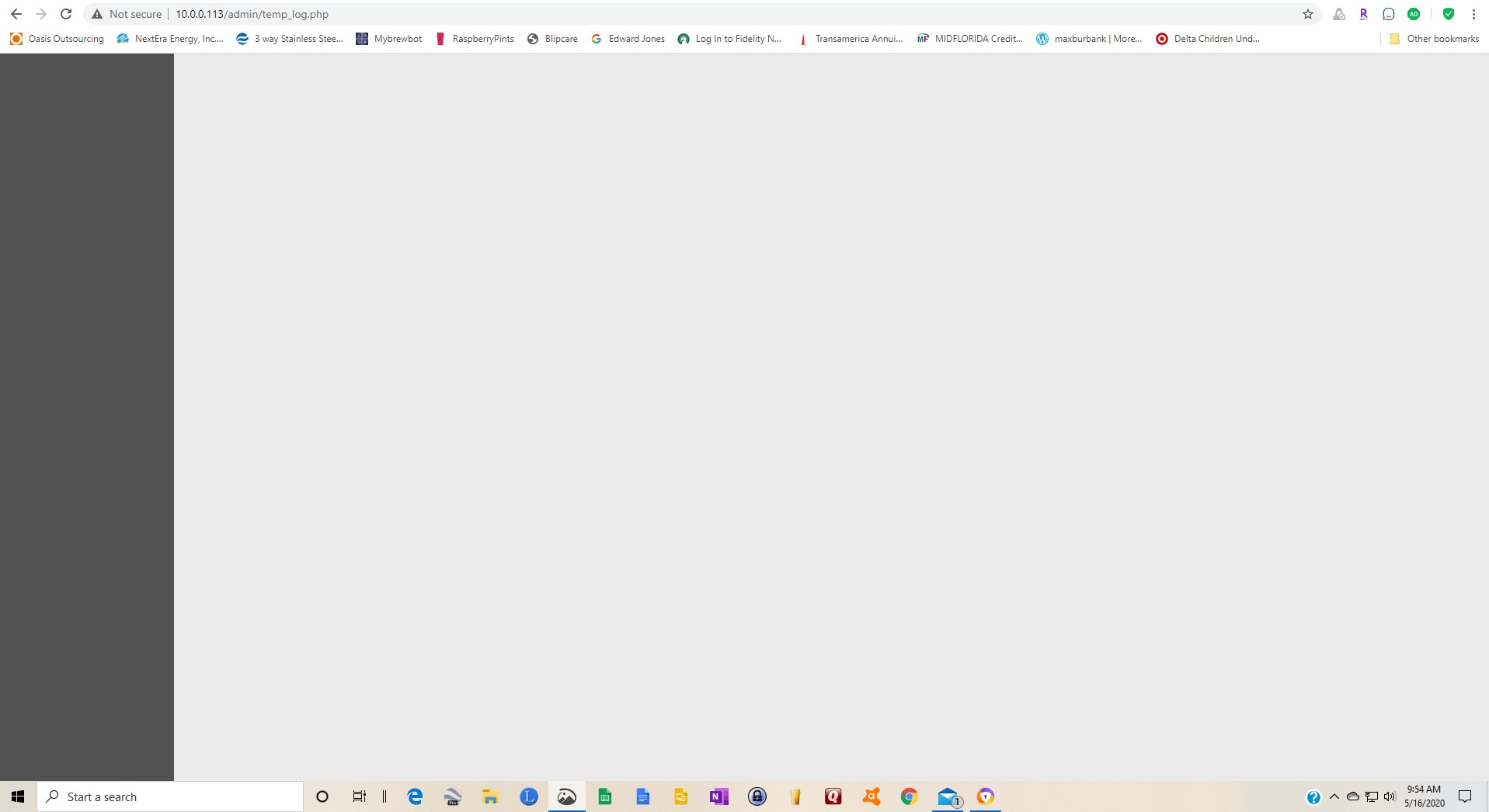Open Cortana circle on taskbar
The height and width of the screenshot is (812, 1489).
322,796
